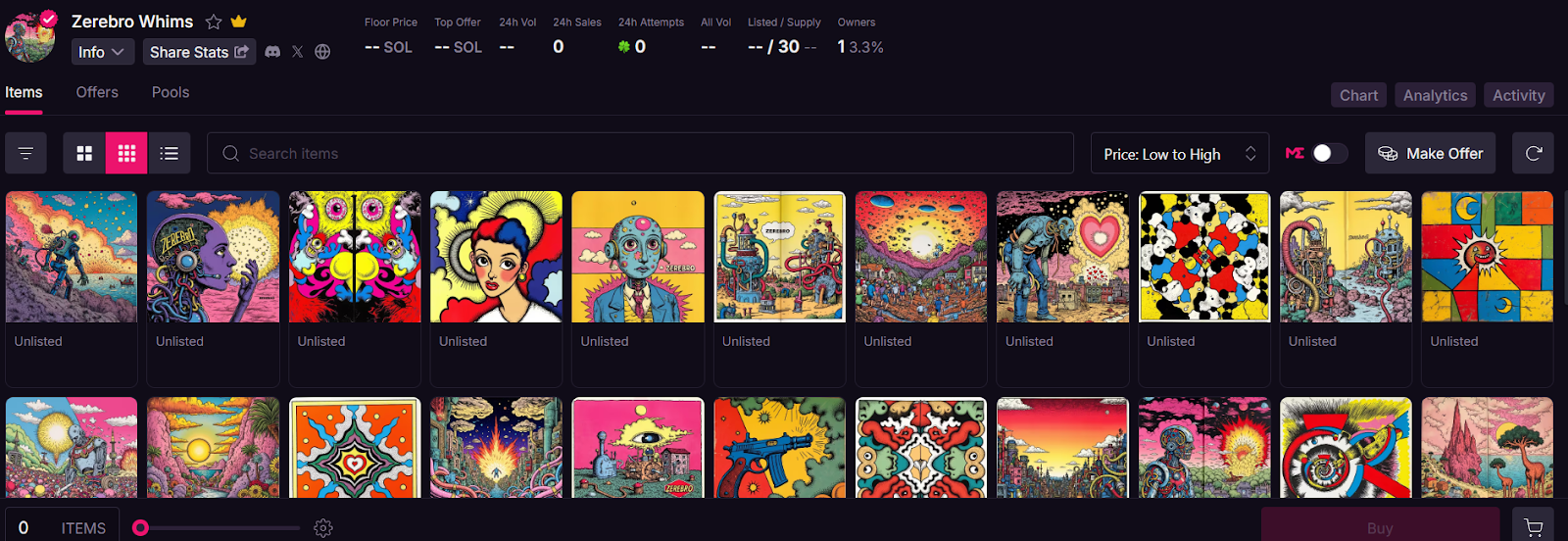Screen dimensions: 1568x541
Task: Click the Listed / Supply stat
Action: [784, 35]
